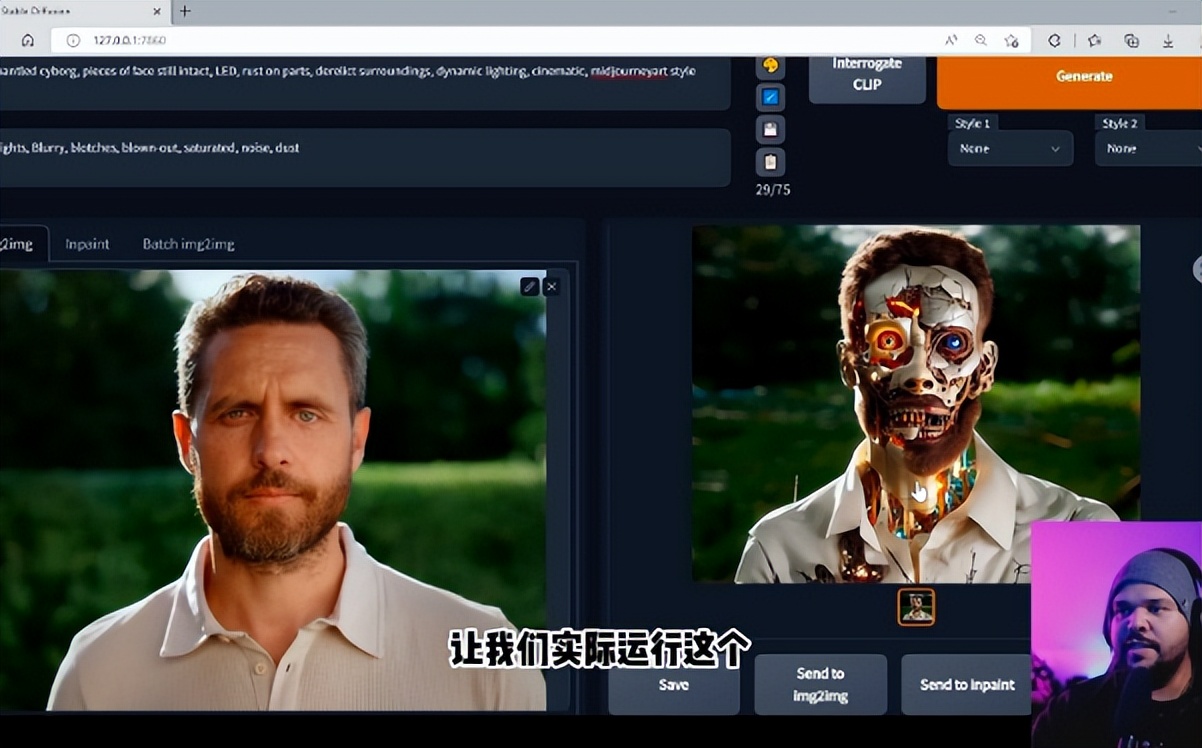This screenshot has height=748, width=1202.
Task: Open the Batch img2img tab
Action: [x=187, y=243]
